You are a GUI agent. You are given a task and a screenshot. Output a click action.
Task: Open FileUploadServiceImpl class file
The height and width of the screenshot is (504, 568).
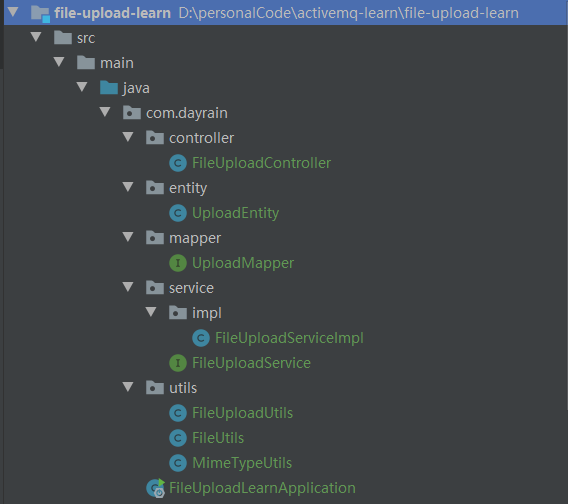289,338
